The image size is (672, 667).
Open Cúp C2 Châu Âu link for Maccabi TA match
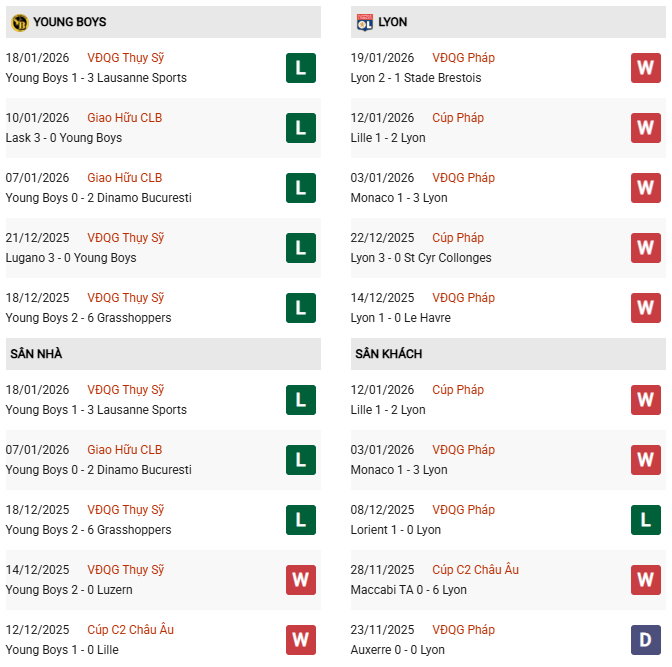click(475, 570)
